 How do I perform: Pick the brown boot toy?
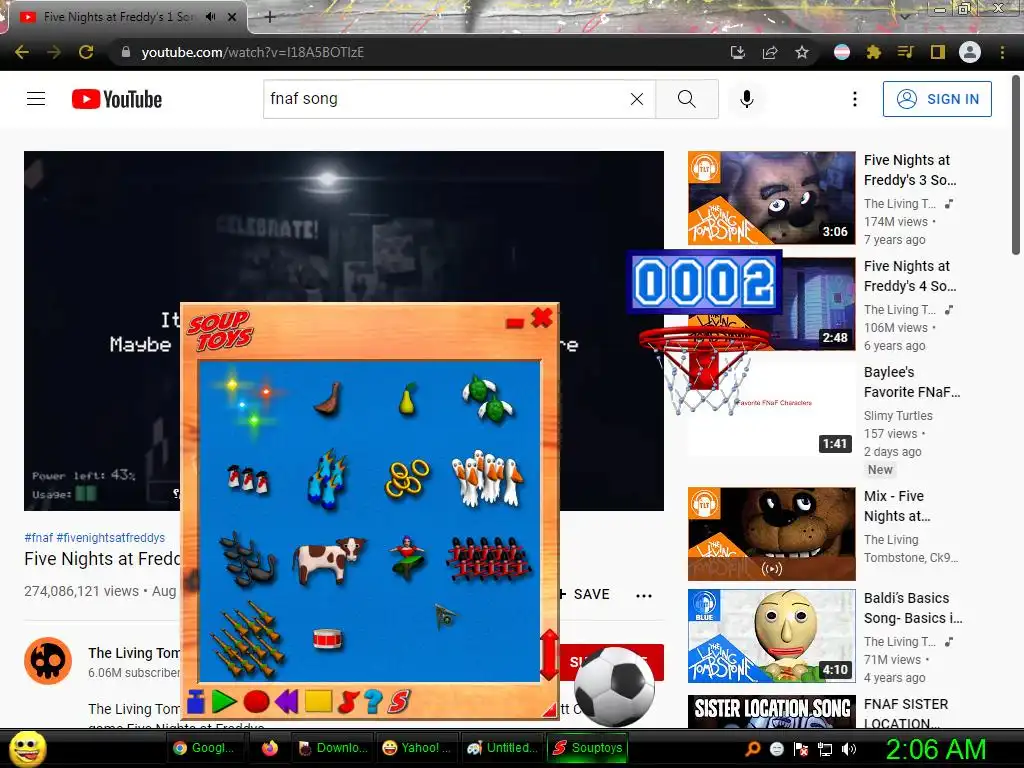[328, 399]
